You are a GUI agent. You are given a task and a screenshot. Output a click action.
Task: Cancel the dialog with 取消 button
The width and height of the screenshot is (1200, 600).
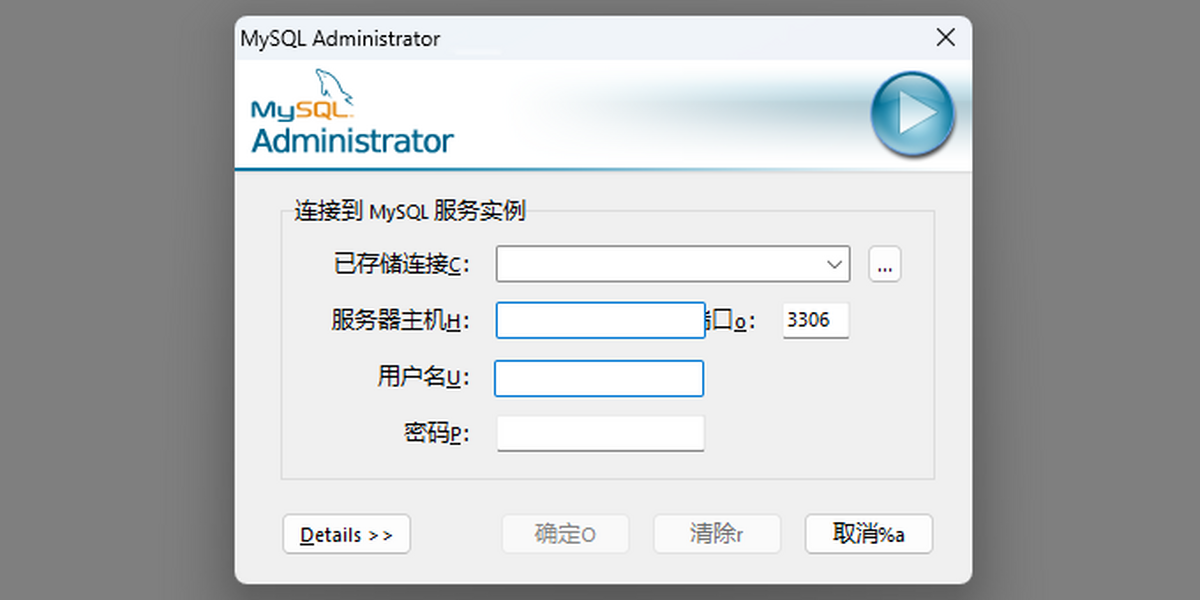[x=868, y=534]
